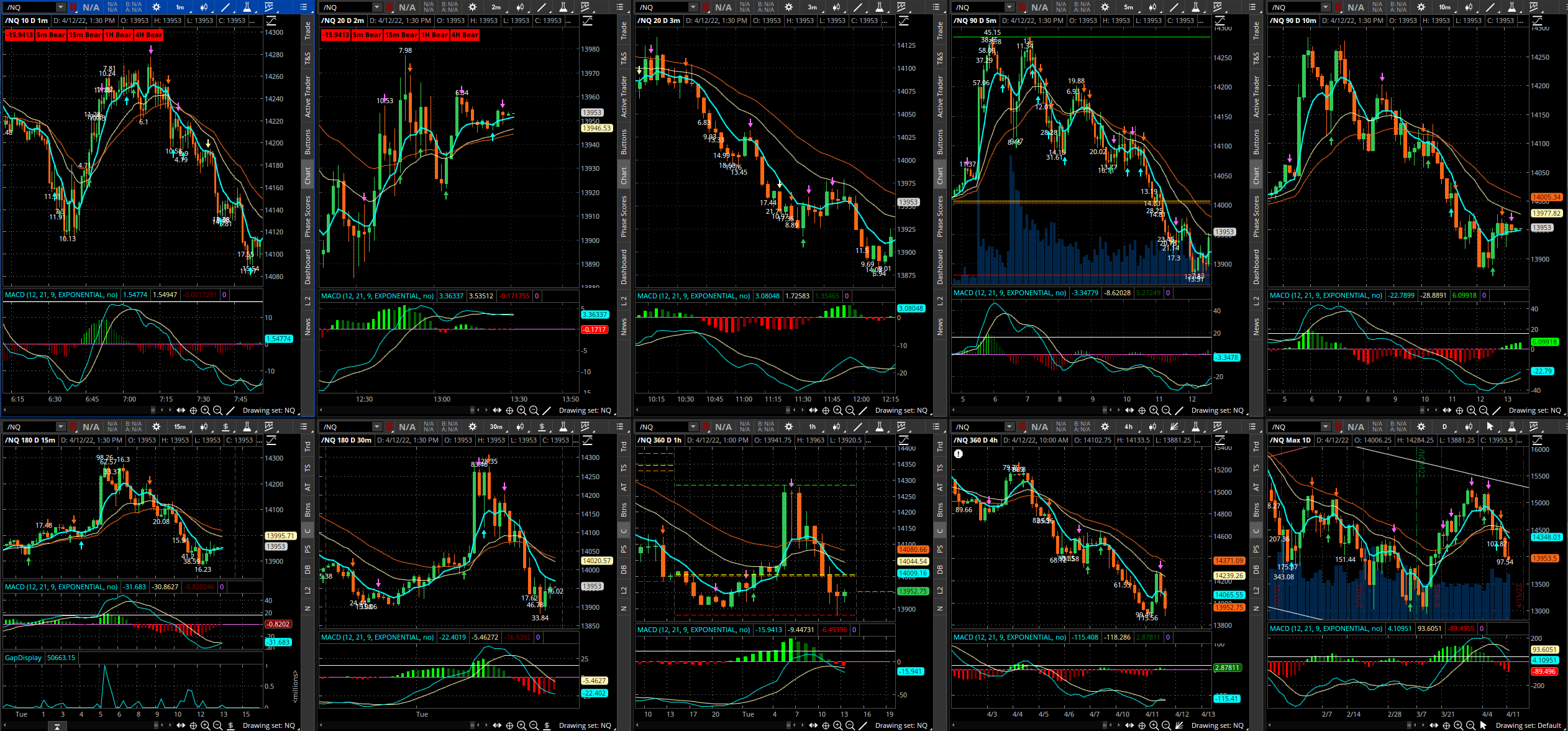
Task: Click scroll left arrow under 1m chart
Action: tap(5, 410)
